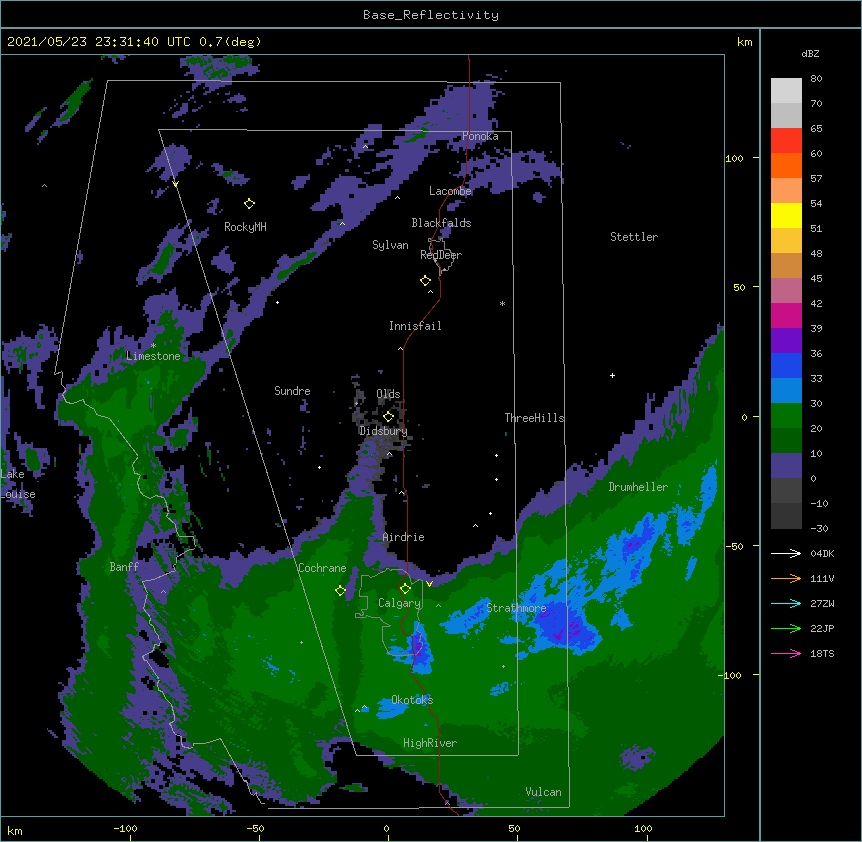
Task: Click the Banff label
Action: tap(124, 567)
